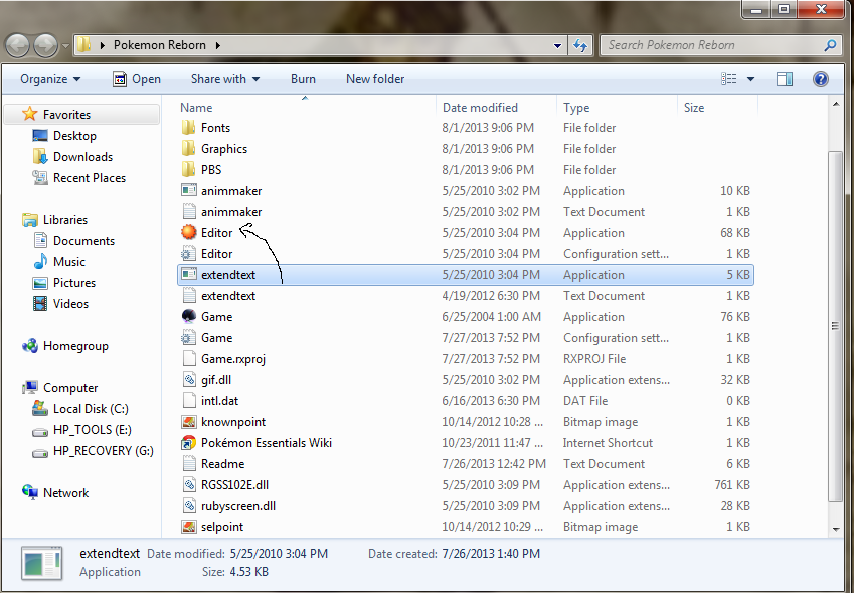Select the gif.dll file icon

click(189, 380)
